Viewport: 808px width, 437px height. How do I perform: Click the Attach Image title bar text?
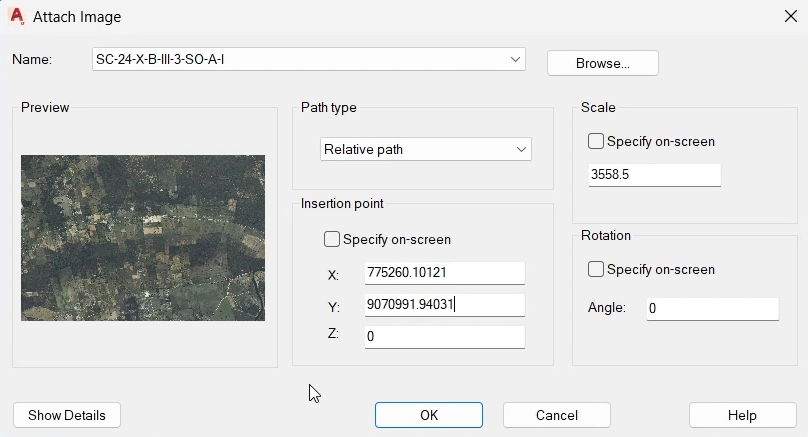(78, 17)
